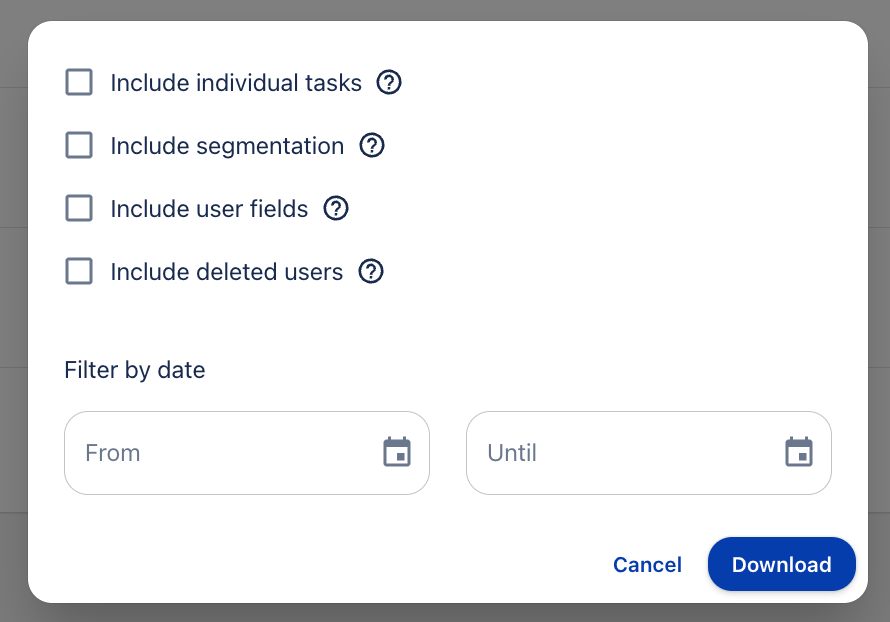The height and width of the screenshot is (622, 890).
Task: Open help for Include individual tasks
Action: click(389, 83)
